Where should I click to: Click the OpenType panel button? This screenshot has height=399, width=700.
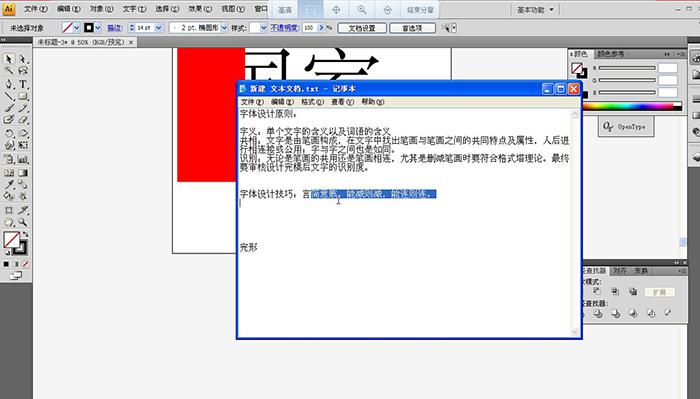point(626,127)
